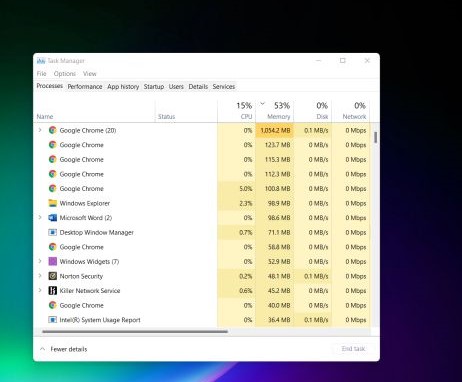Expand the Microsoft Word (2) group
This screenshot has height=382, width=462.
pyautogui.click(x=40, y=217)
